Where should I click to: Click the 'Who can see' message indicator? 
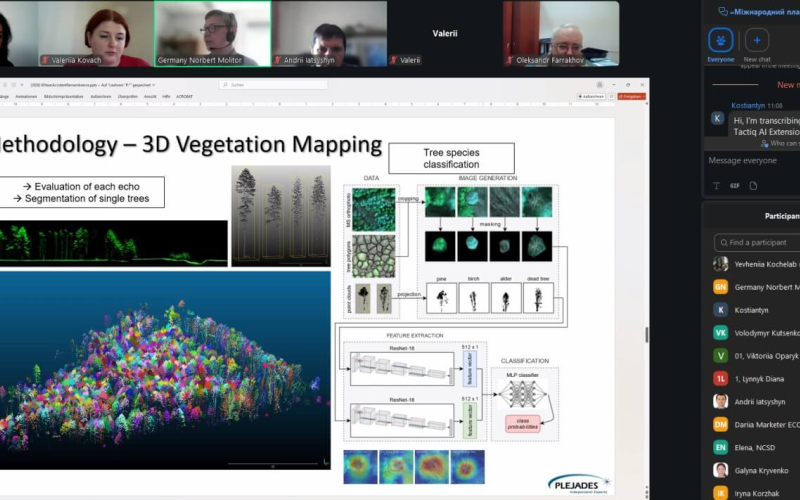[x=780, y=143]
